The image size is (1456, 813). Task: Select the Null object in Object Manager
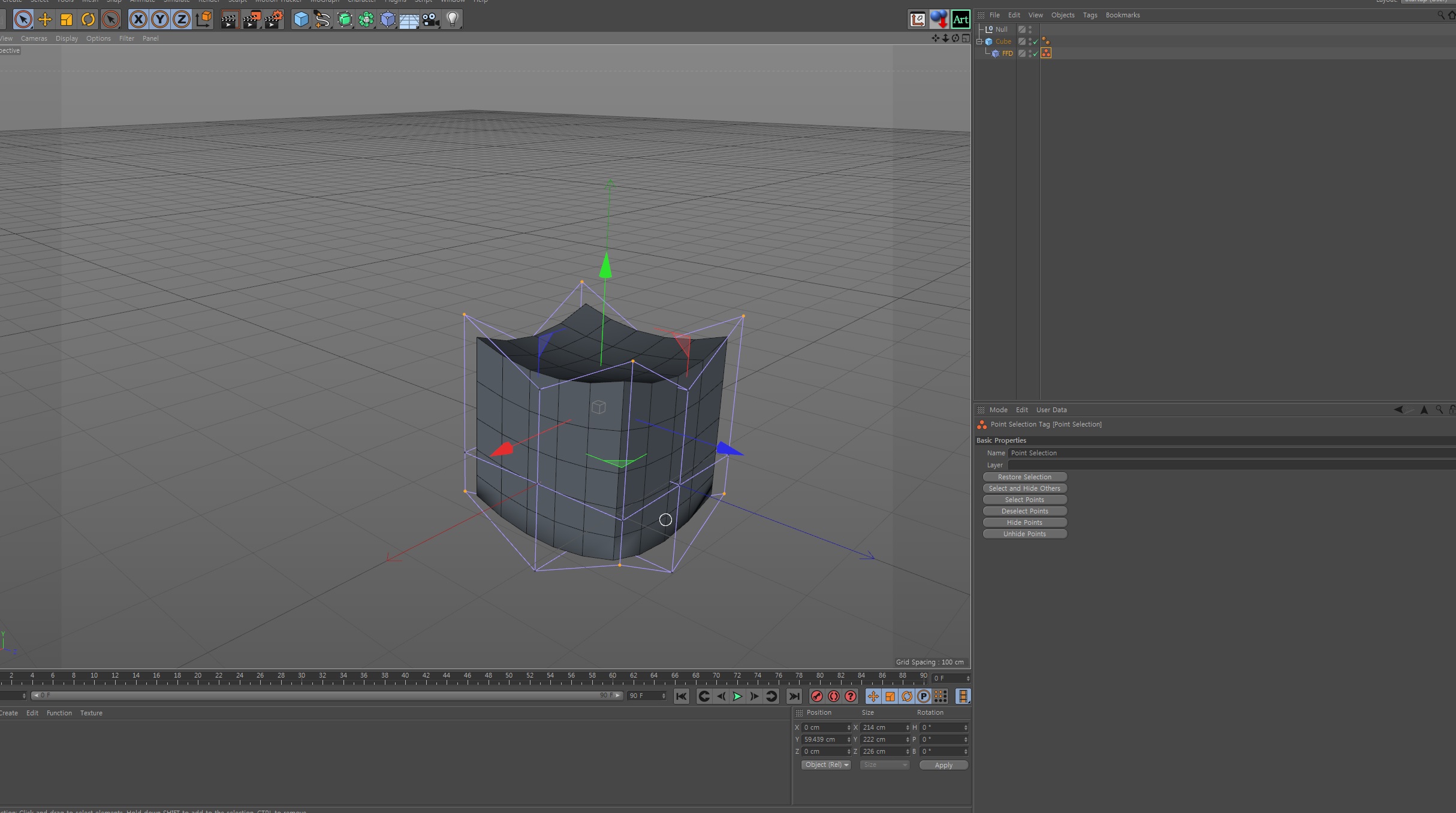point(1001,29)
